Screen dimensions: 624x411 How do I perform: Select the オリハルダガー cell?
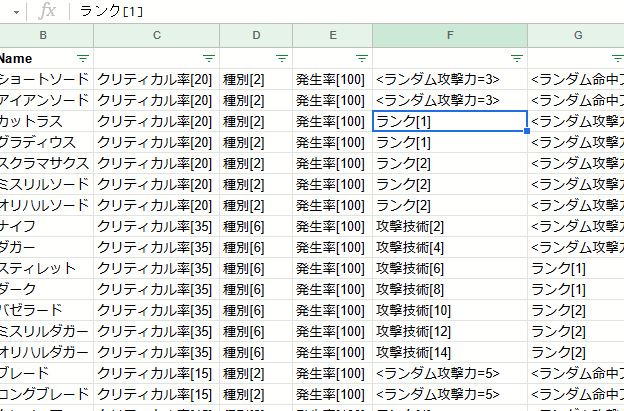pos(47,352)
